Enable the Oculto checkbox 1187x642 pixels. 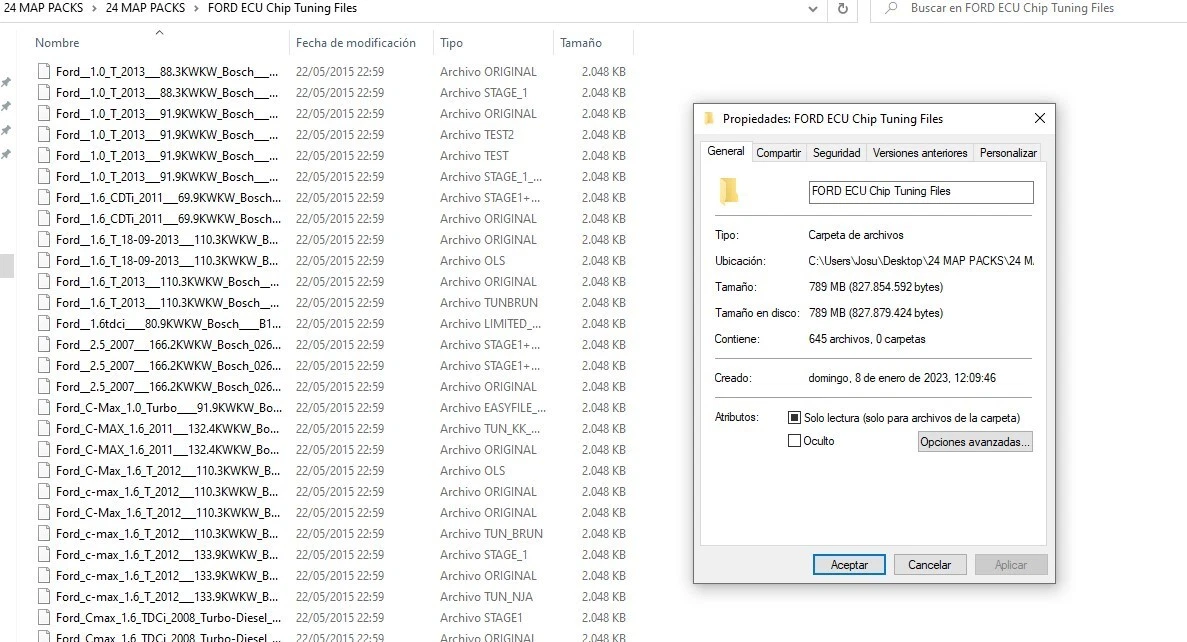point(794,441)
